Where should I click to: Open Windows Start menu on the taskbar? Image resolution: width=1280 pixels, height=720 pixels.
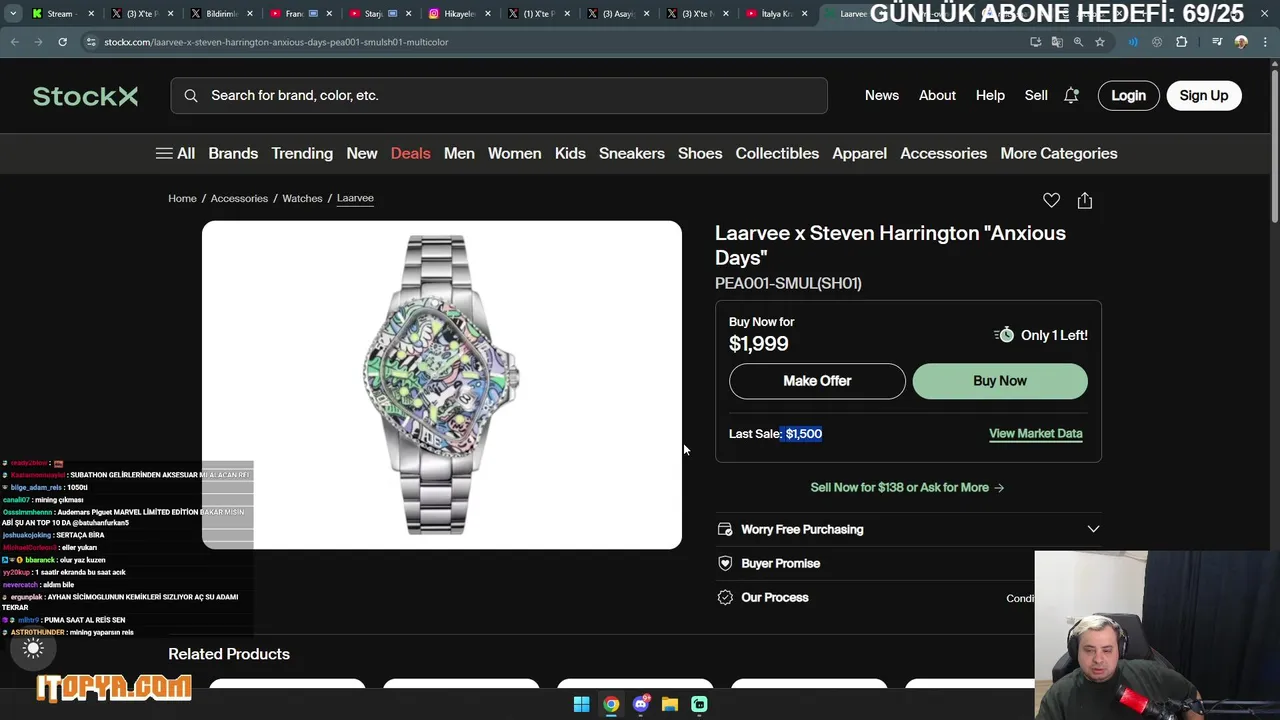[581, 704]
